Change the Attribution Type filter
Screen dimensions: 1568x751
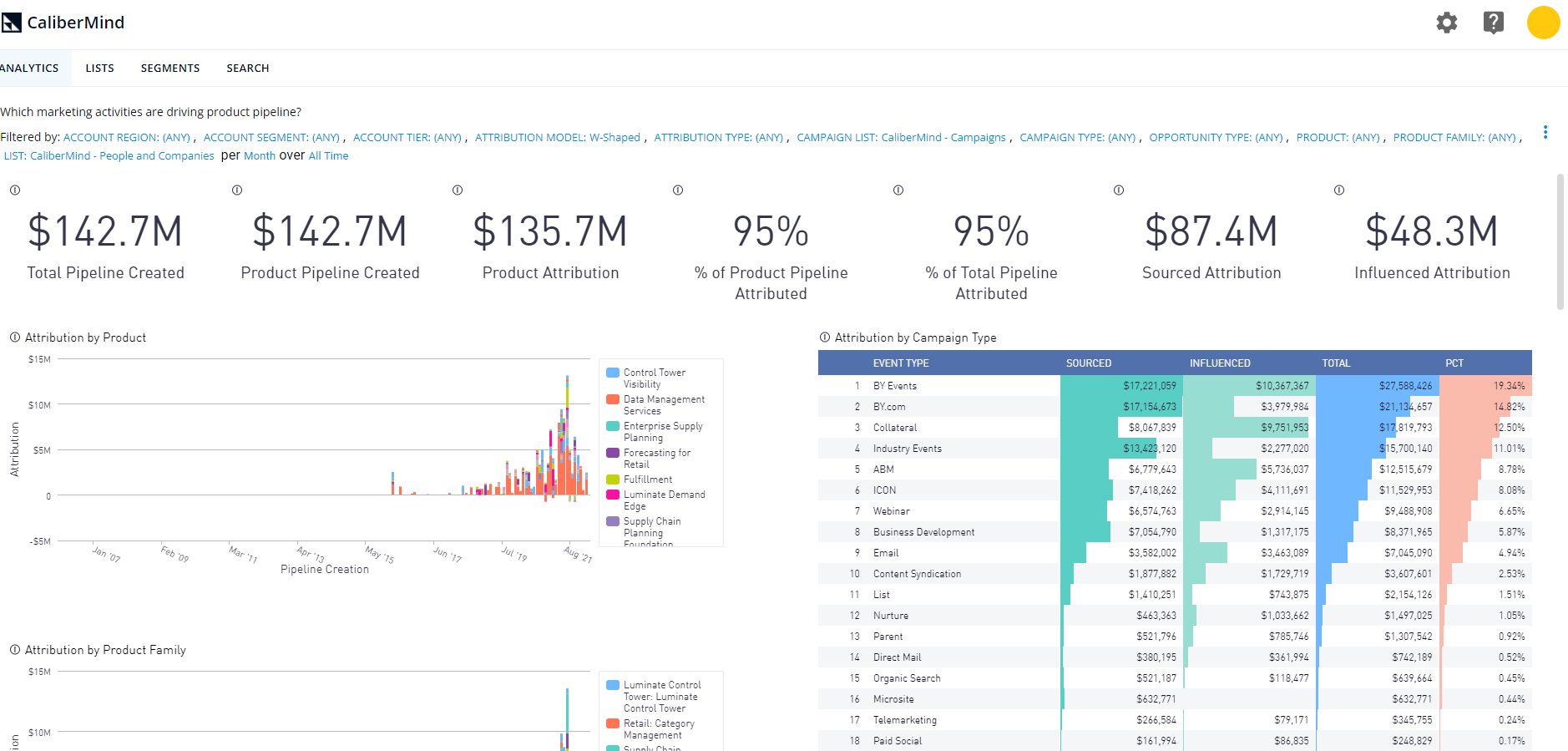pos(719,138)
